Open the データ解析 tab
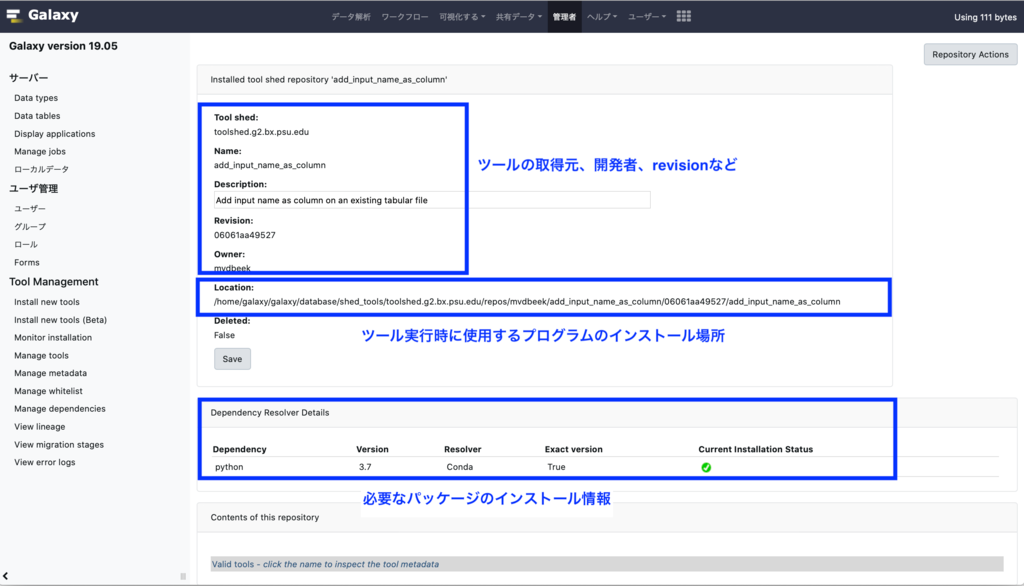Viewport: 1024px width, 586px height. click(x=351, y=17)
